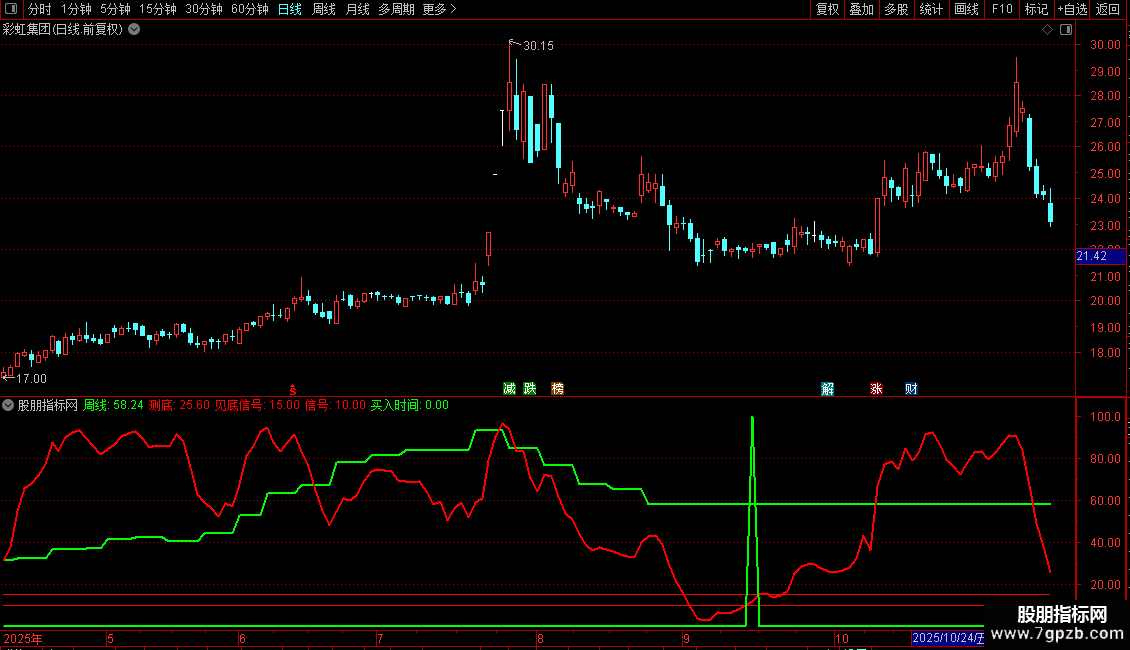Switch to 月线 monthly chart
The width and height of the screenshot is (1130, 650).
coord(357,9)
